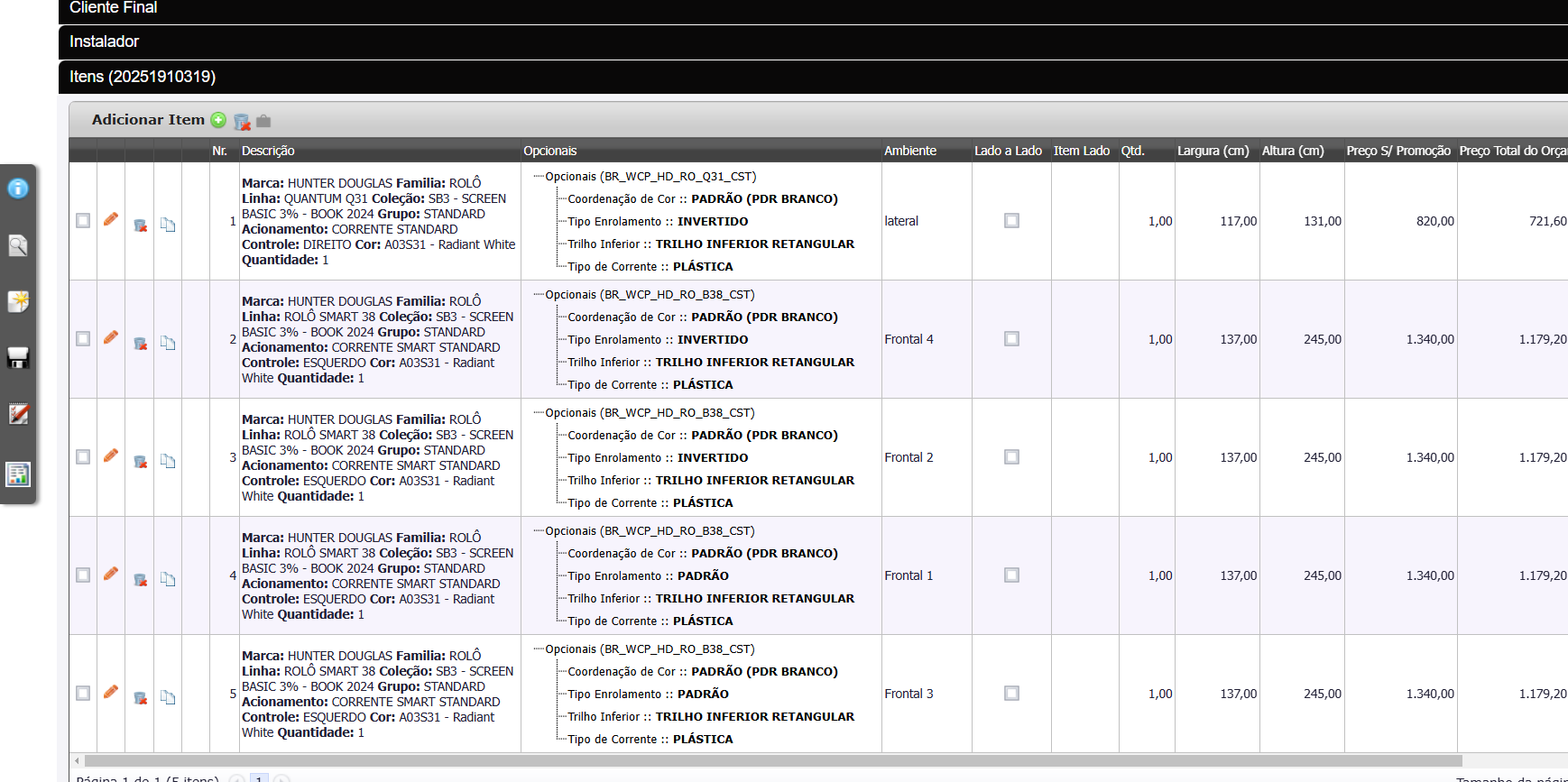Expand the Instalador accordion section
The width and height of the screenshot is (1568, 782).
pos(813,41)
